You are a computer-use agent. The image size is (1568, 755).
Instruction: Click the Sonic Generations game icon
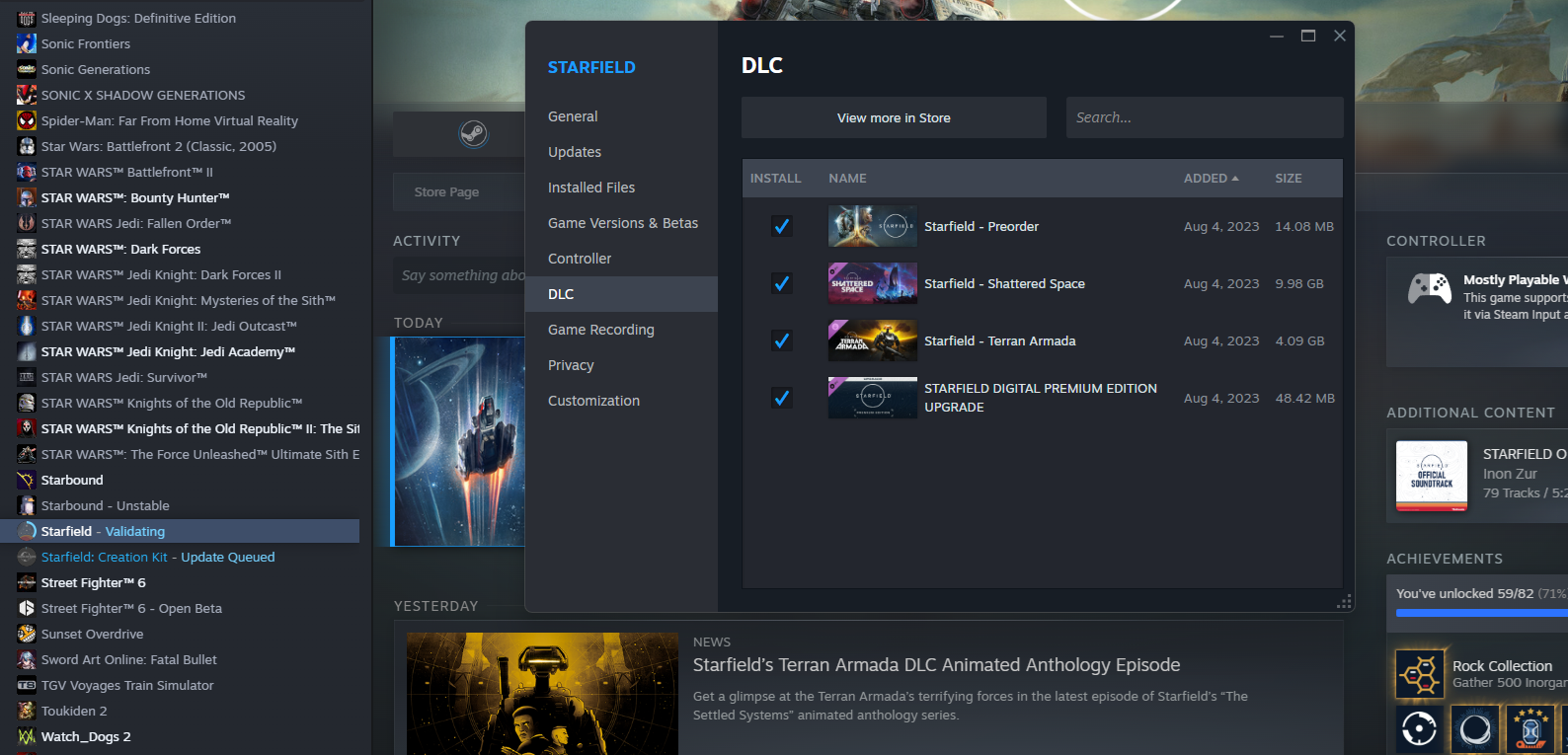[27, 69]
